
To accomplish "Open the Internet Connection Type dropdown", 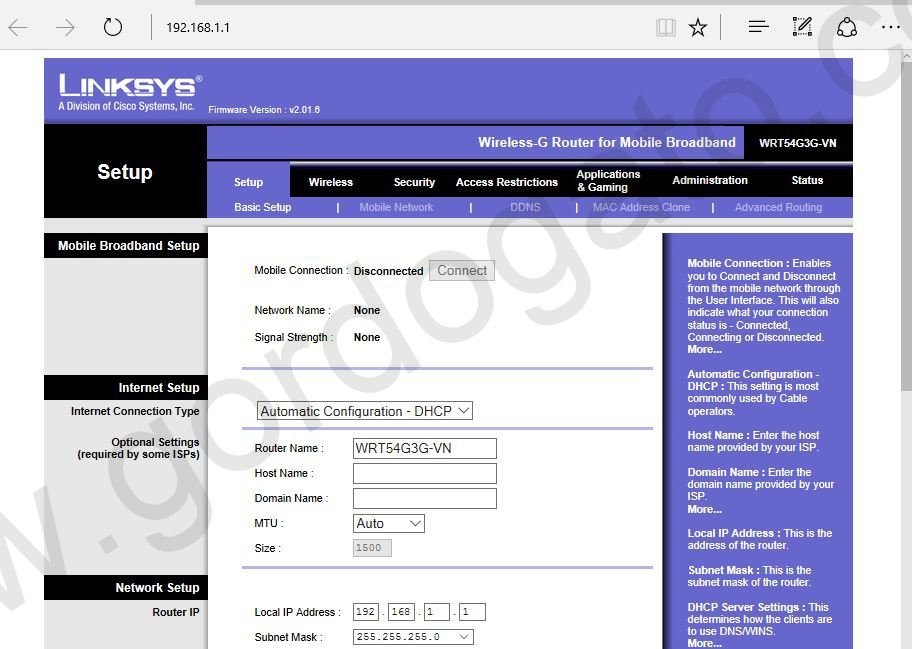I will [364, 410].
